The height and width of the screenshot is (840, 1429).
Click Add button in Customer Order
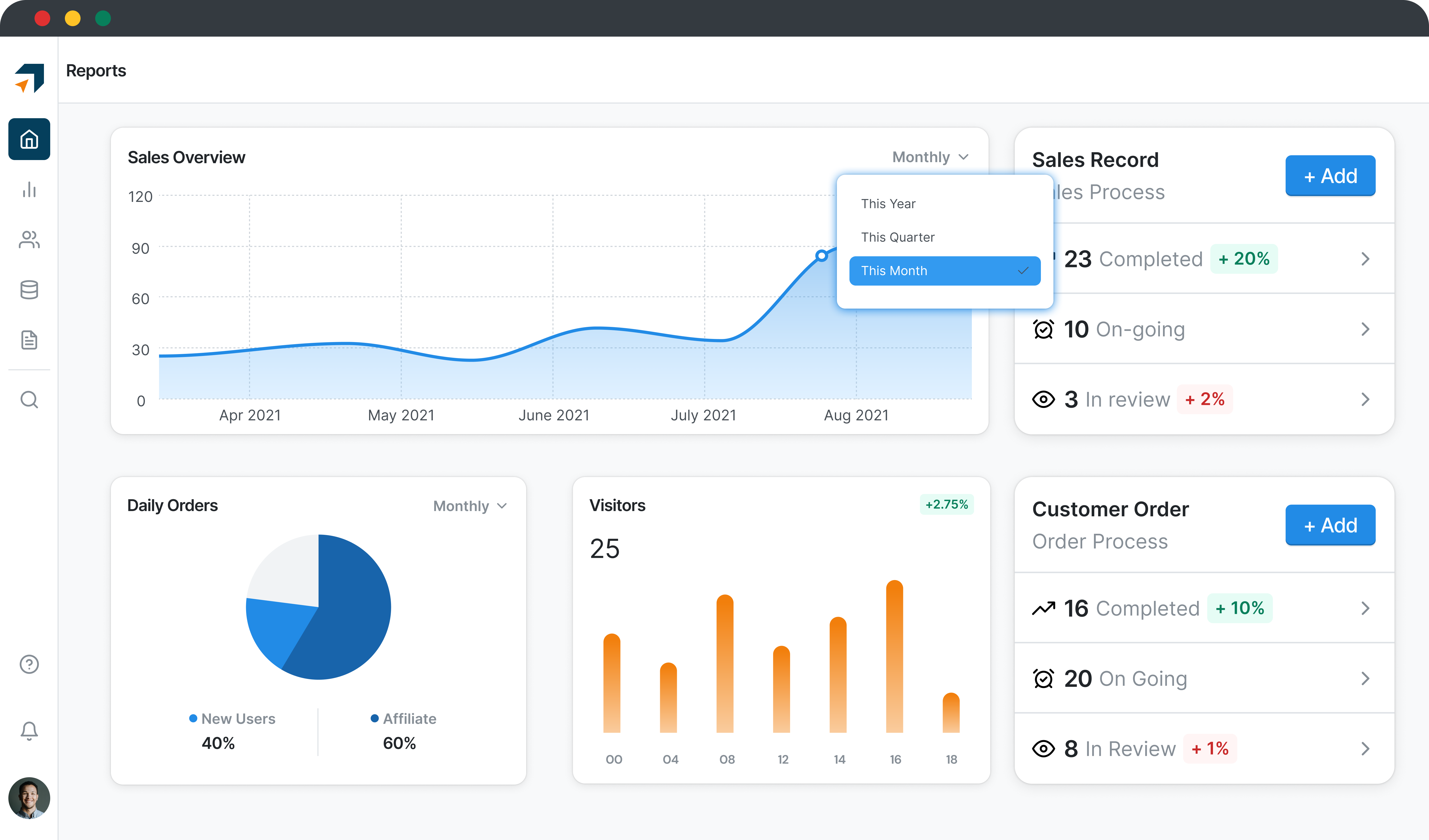pyautogui.click(x=1330, y=525)
